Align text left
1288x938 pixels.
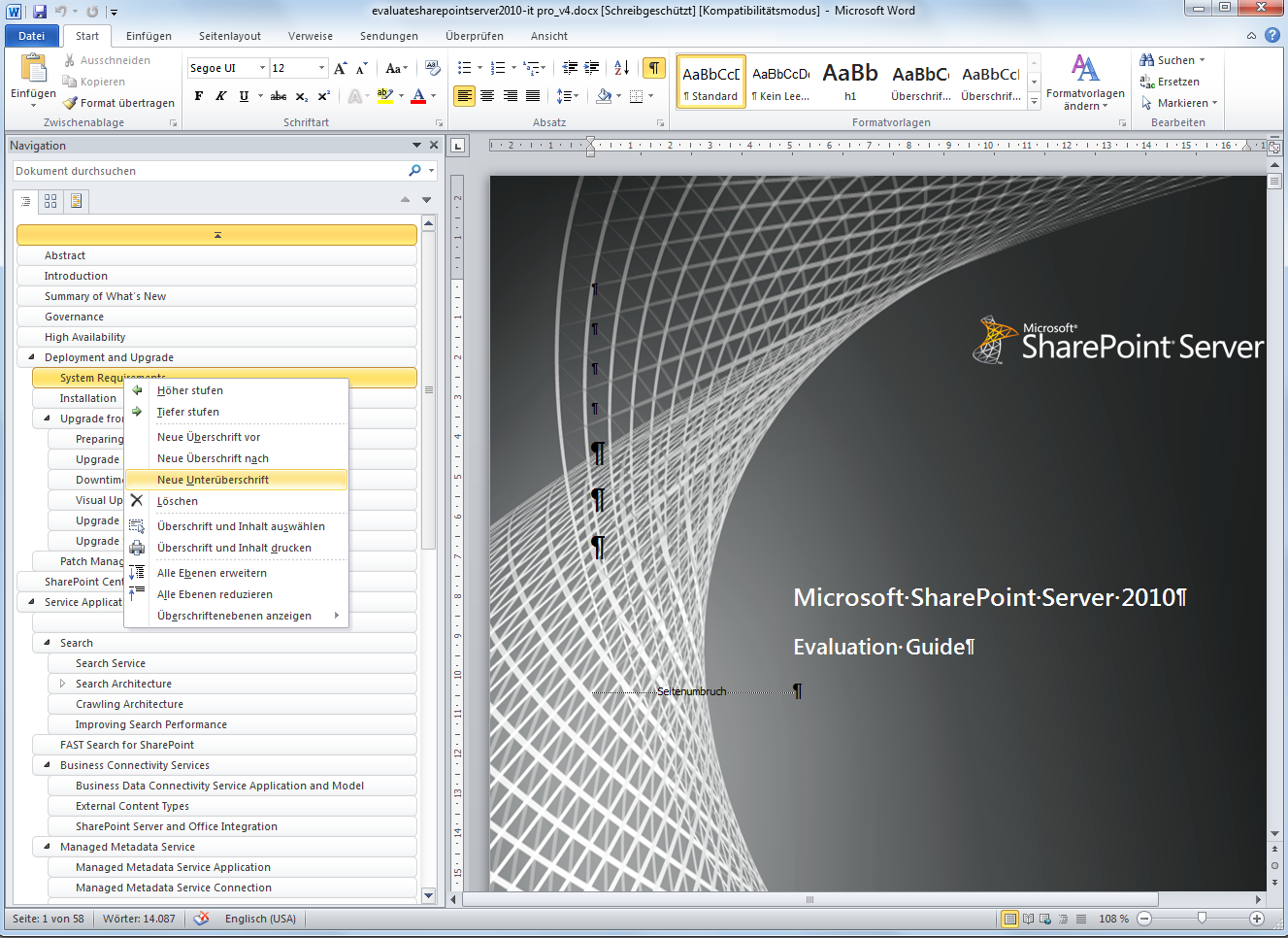tap(465, 96)
